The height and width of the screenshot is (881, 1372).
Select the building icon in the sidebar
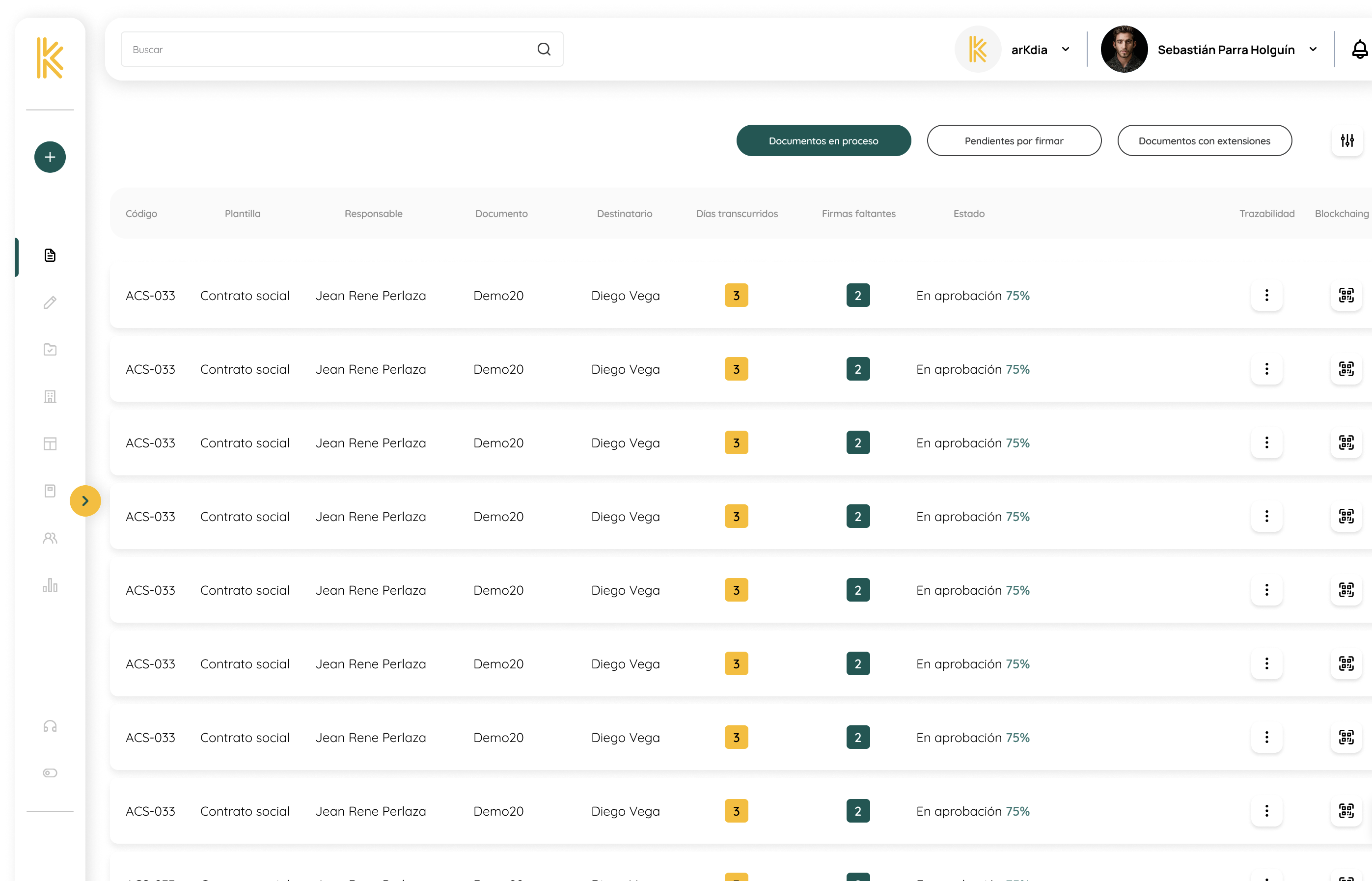(x=50, y=396)
